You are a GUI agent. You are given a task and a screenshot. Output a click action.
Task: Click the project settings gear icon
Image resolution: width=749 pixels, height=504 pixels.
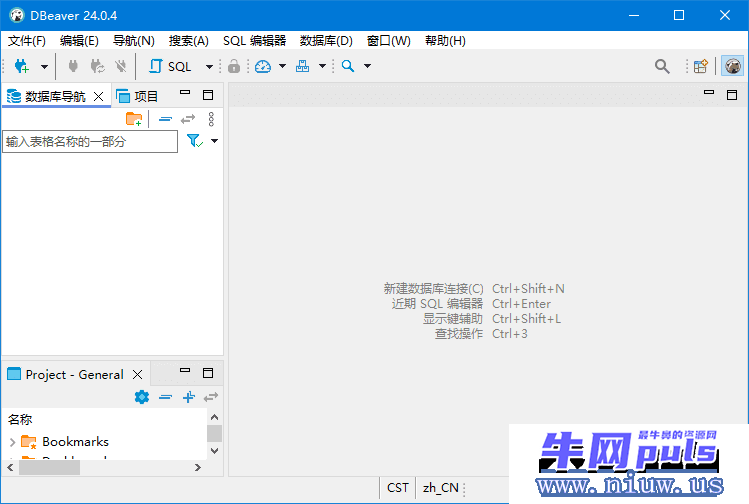pyautogui.click(x=142, y=397)
